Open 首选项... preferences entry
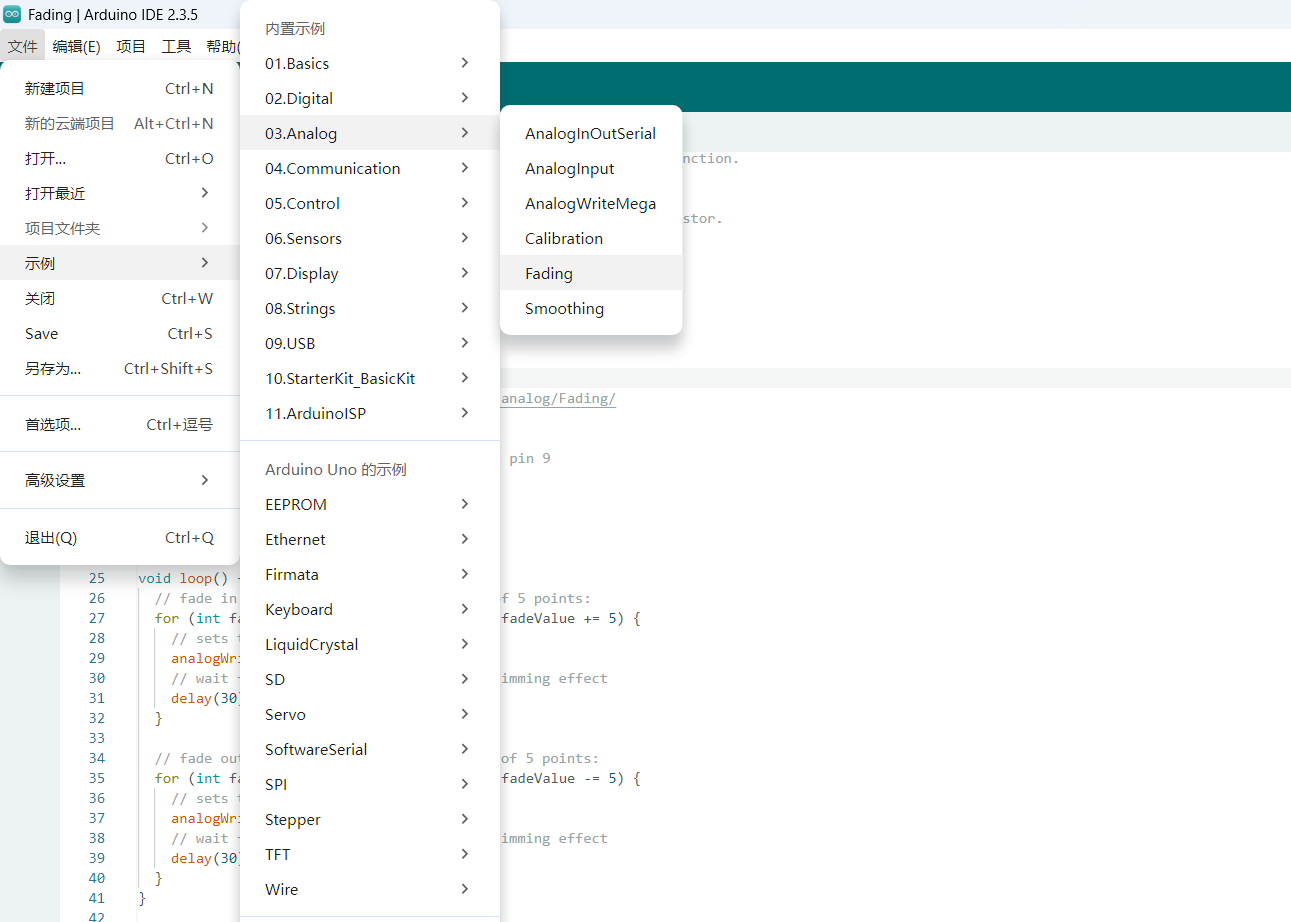This screenshot has height=922, width=1291. pos(120,424)
